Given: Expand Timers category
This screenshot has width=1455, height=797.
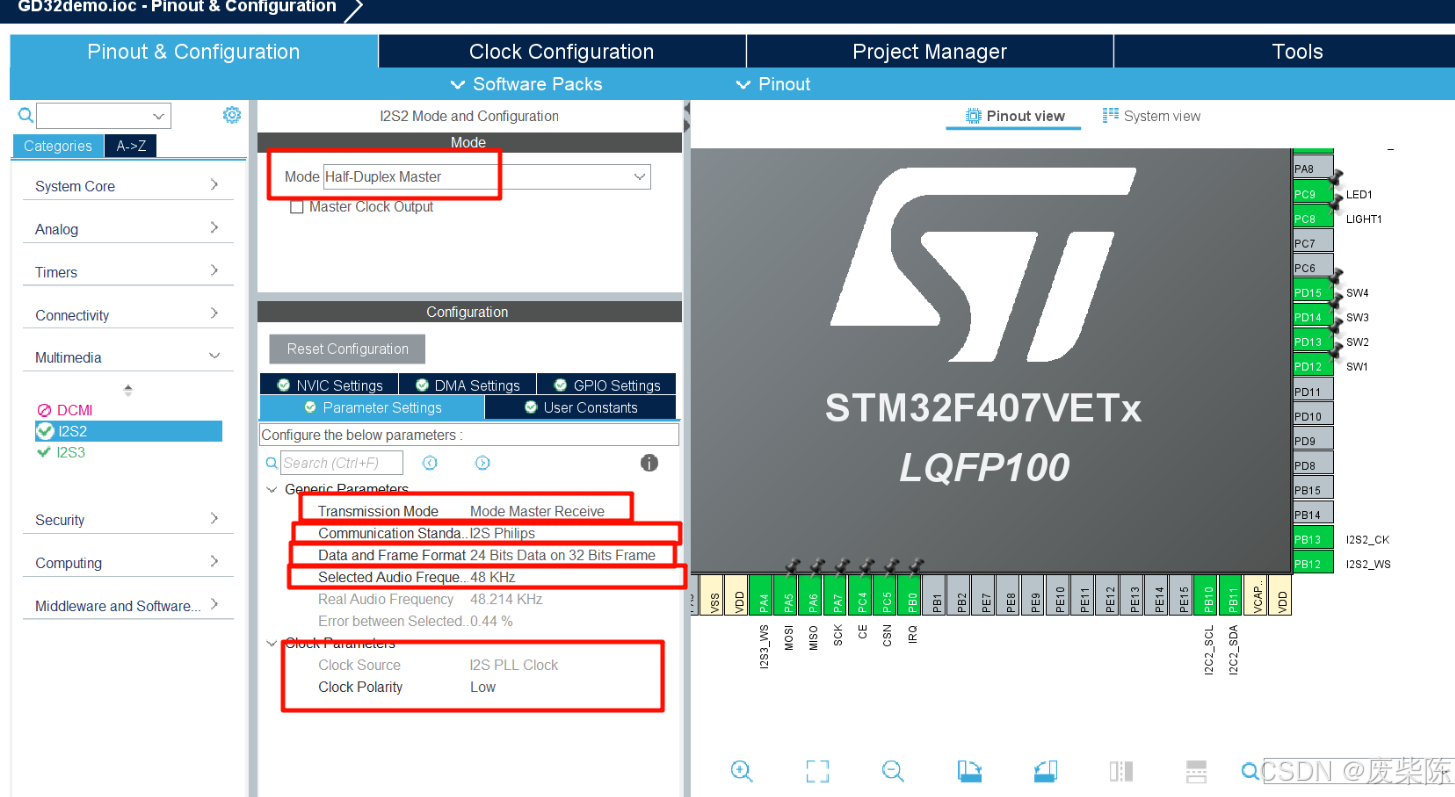Looking at the screenshot, I should tap(127, 272).
